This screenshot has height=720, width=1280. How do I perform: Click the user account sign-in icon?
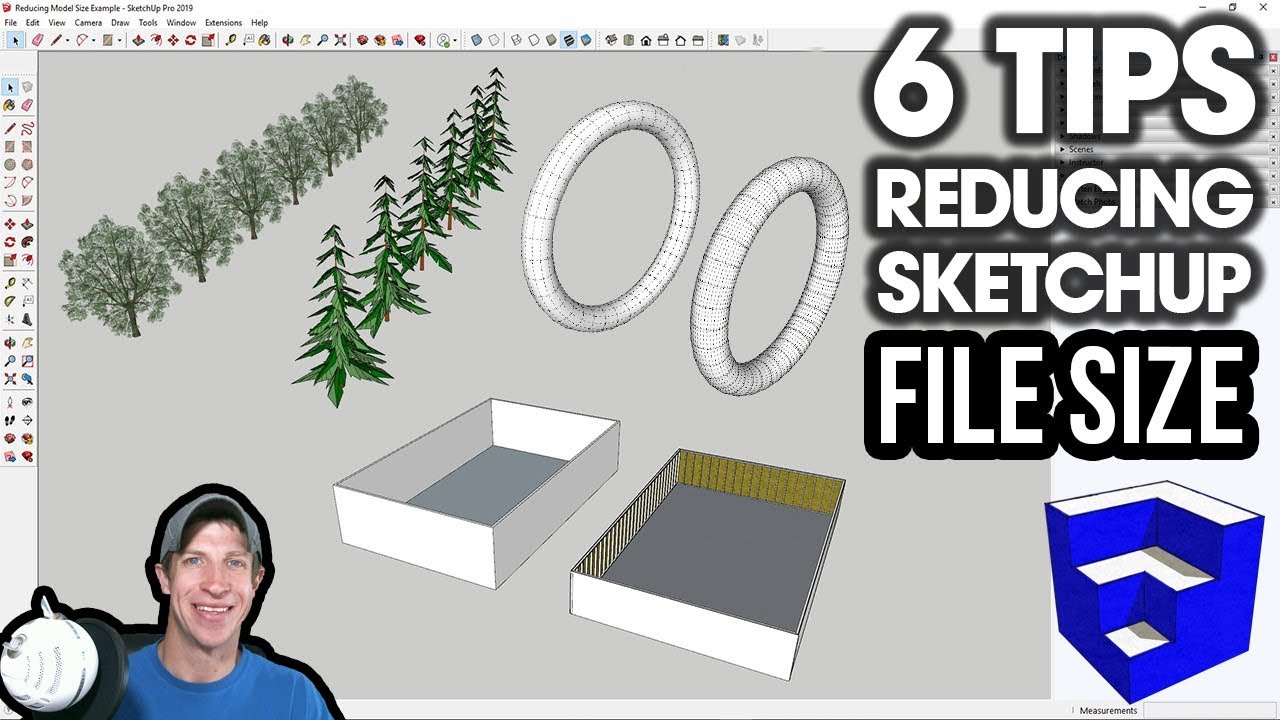click(x=443, y=40)
